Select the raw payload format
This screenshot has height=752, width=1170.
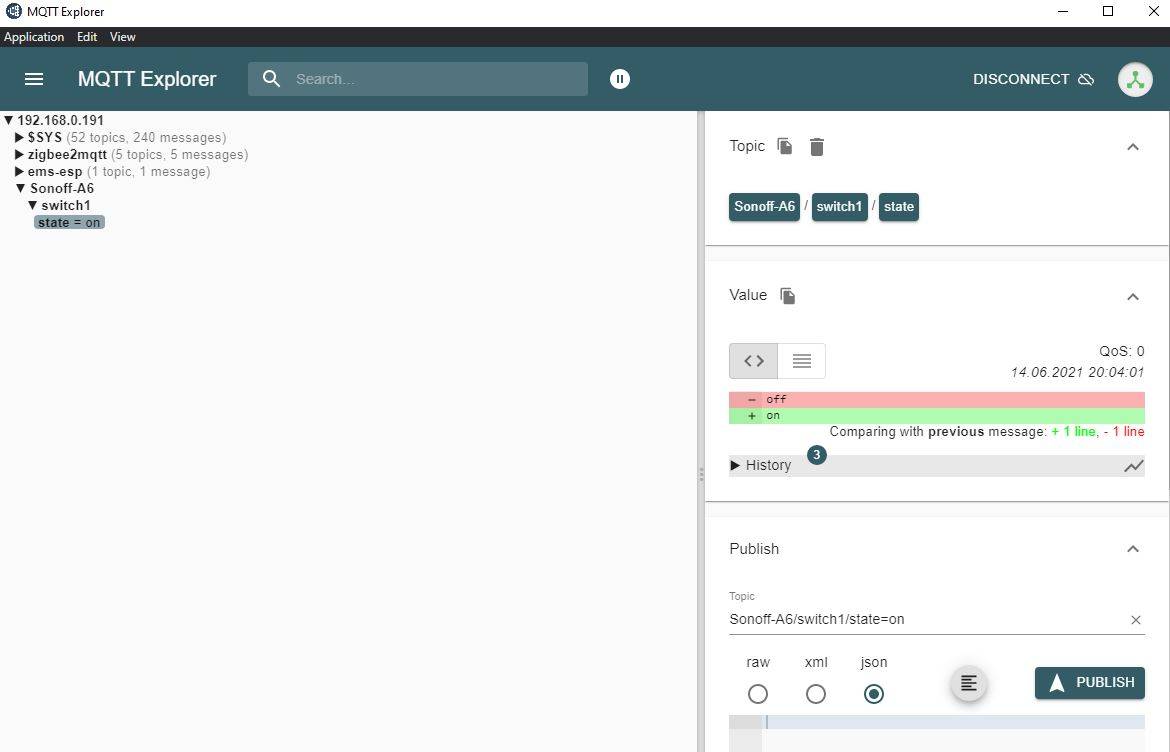(x=757, y=694)
